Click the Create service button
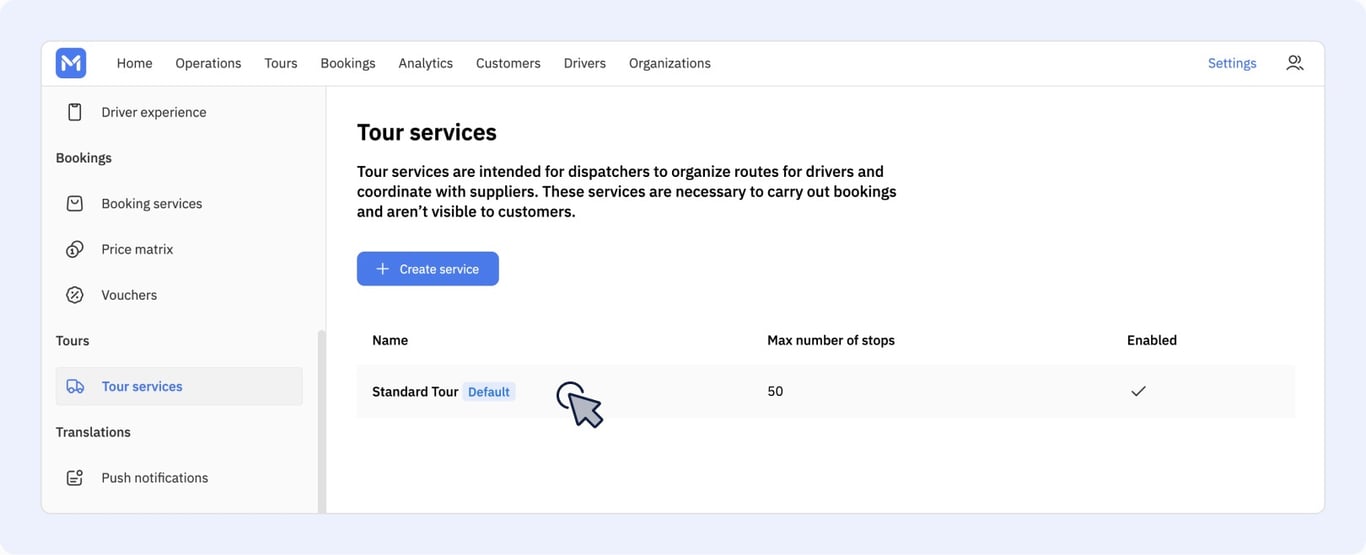This screenshot has height=555, width=1366. 428,269
